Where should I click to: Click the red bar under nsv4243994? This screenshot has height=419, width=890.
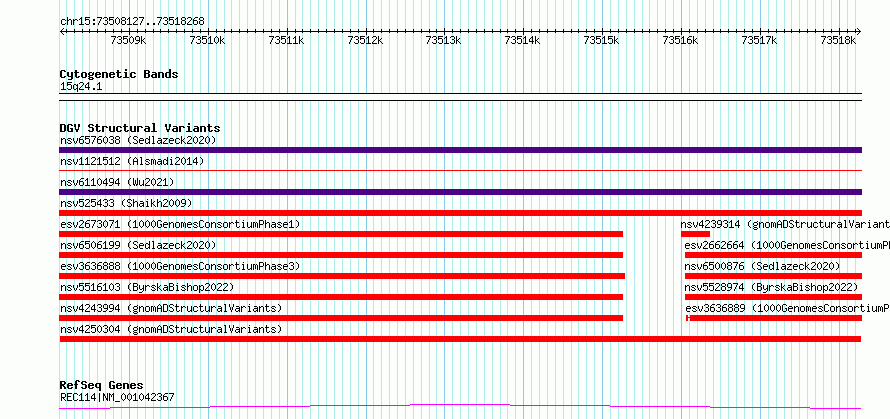coord(341,318)
